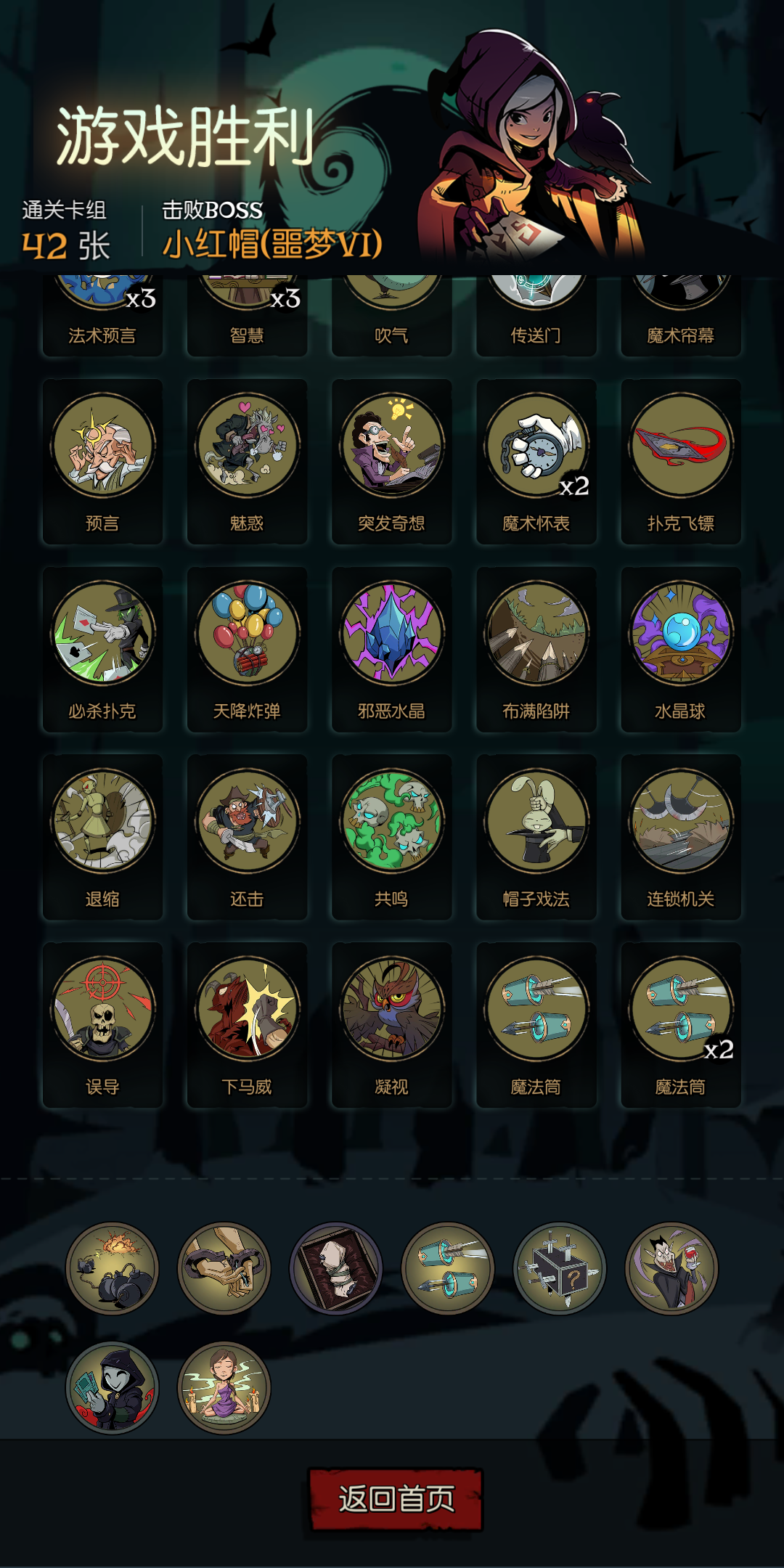Select the 邪恶水晶 crystal card
This screenshot has height=1568, width=784.
tap(391, 650)
